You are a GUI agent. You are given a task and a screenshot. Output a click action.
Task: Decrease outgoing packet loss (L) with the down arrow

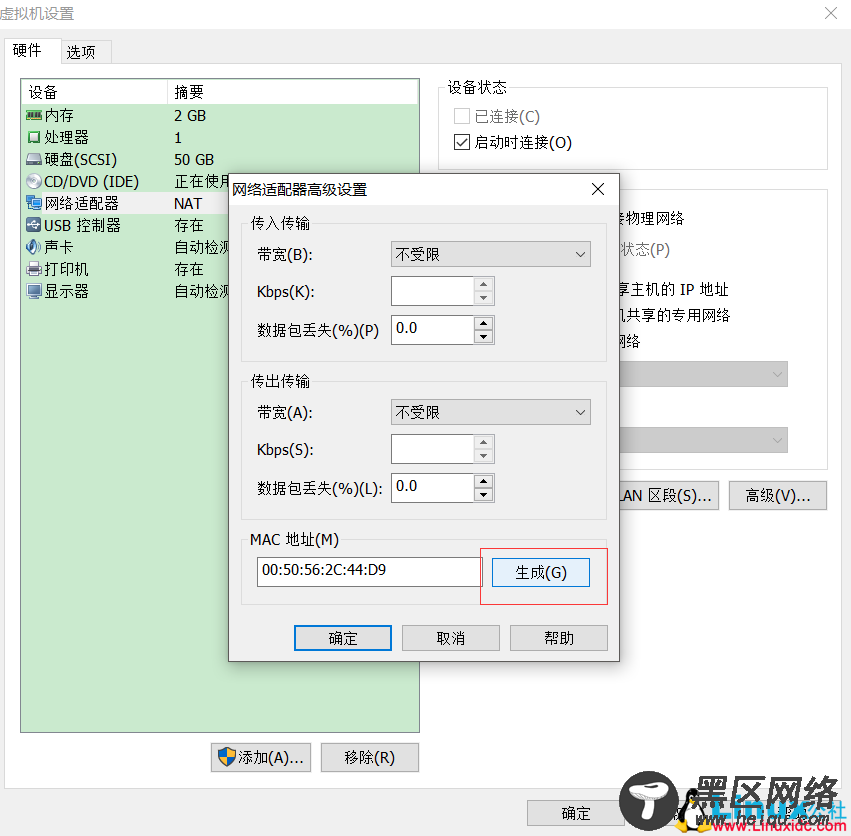(484, 495)
